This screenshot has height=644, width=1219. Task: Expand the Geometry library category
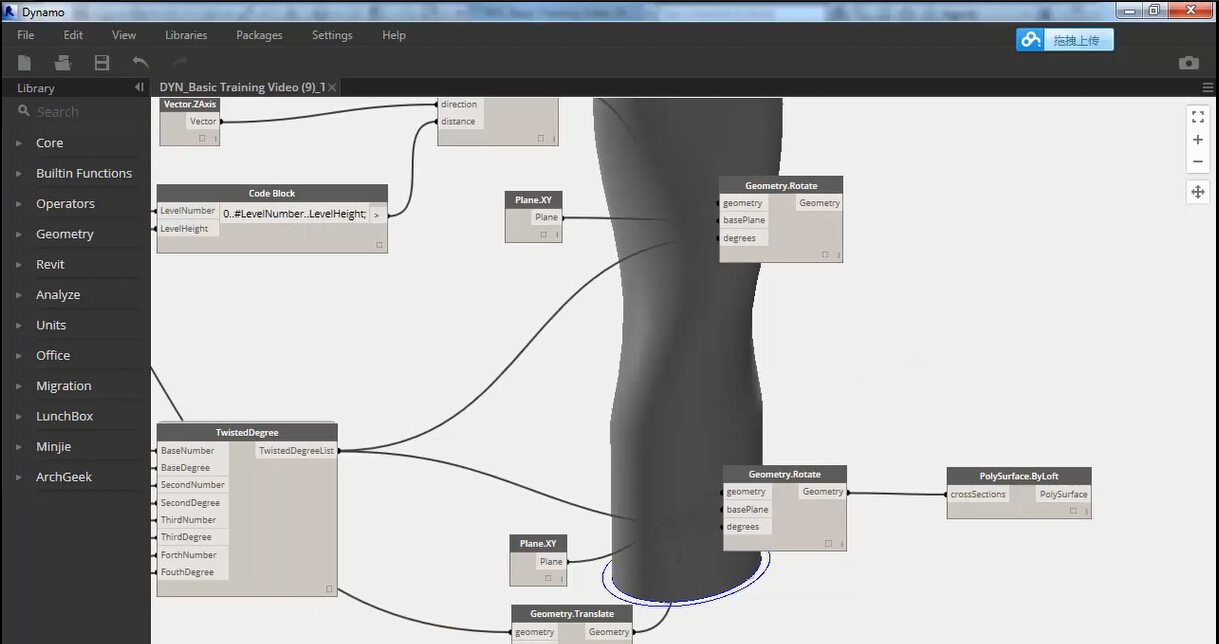click(65, 234)
